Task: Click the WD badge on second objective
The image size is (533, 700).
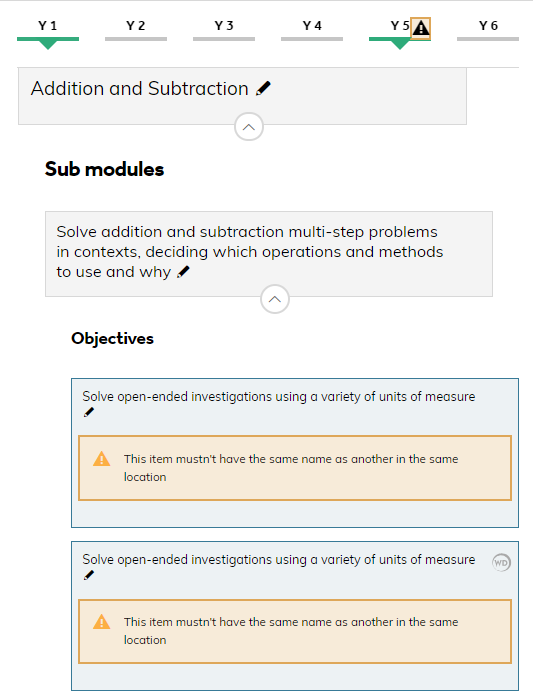Action: click(x=501, y=562)
